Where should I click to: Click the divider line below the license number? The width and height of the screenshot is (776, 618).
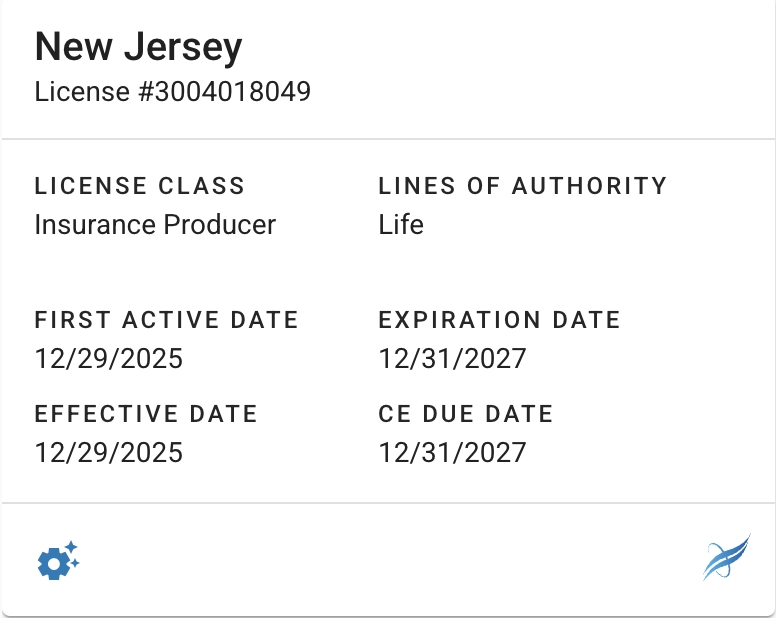388,138
